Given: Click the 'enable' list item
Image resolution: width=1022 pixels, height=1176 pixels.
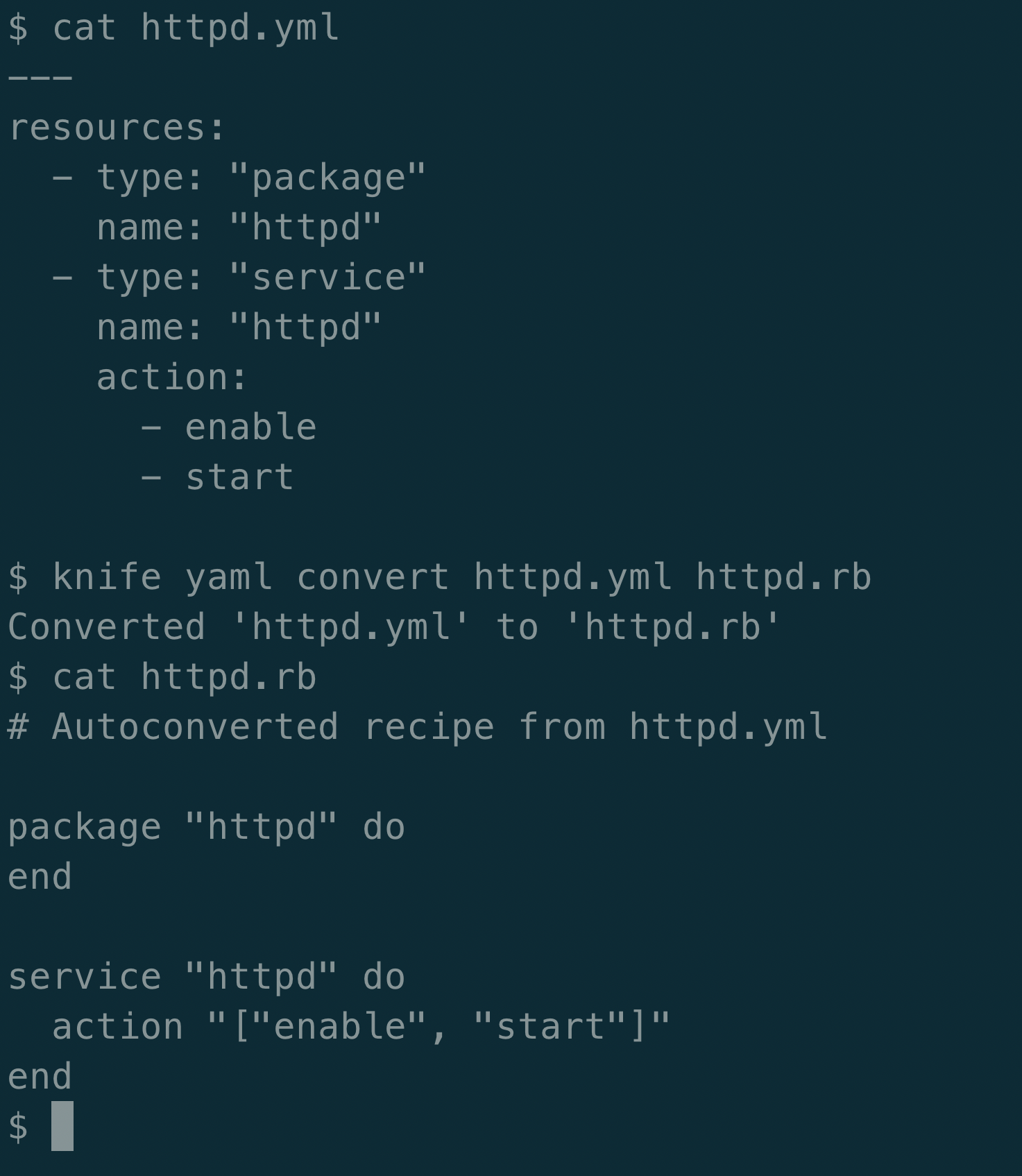Looking at the screenshot, I should pos(250,427).
